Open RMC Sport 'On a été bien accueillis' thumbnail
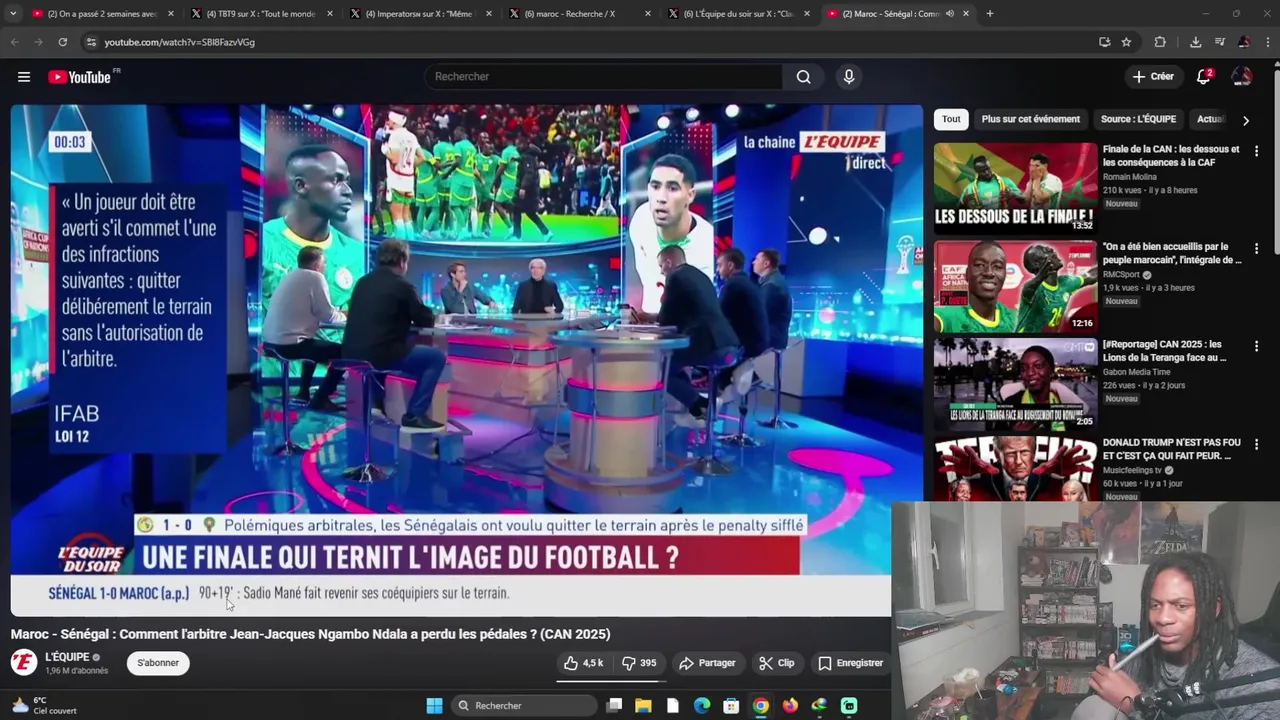This screenshot has width=1280, height=720. pyautogui.click(x=1015, y=286)
